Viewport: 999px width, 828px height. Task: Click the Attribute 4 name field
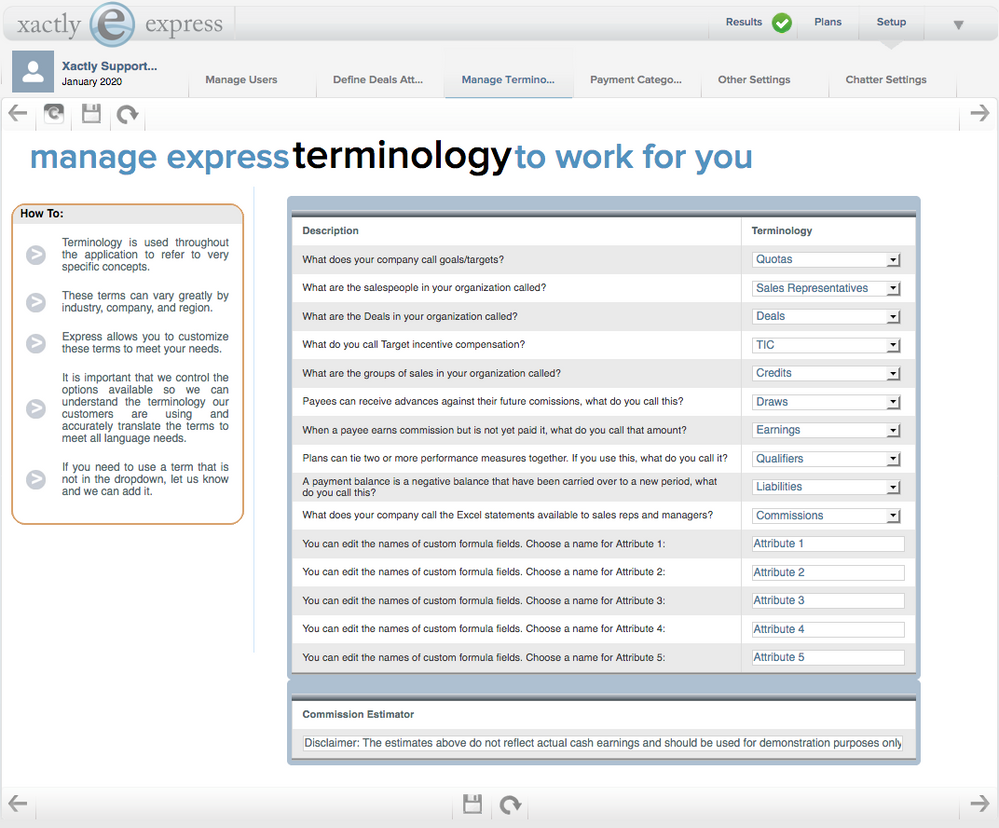point(828,629)
